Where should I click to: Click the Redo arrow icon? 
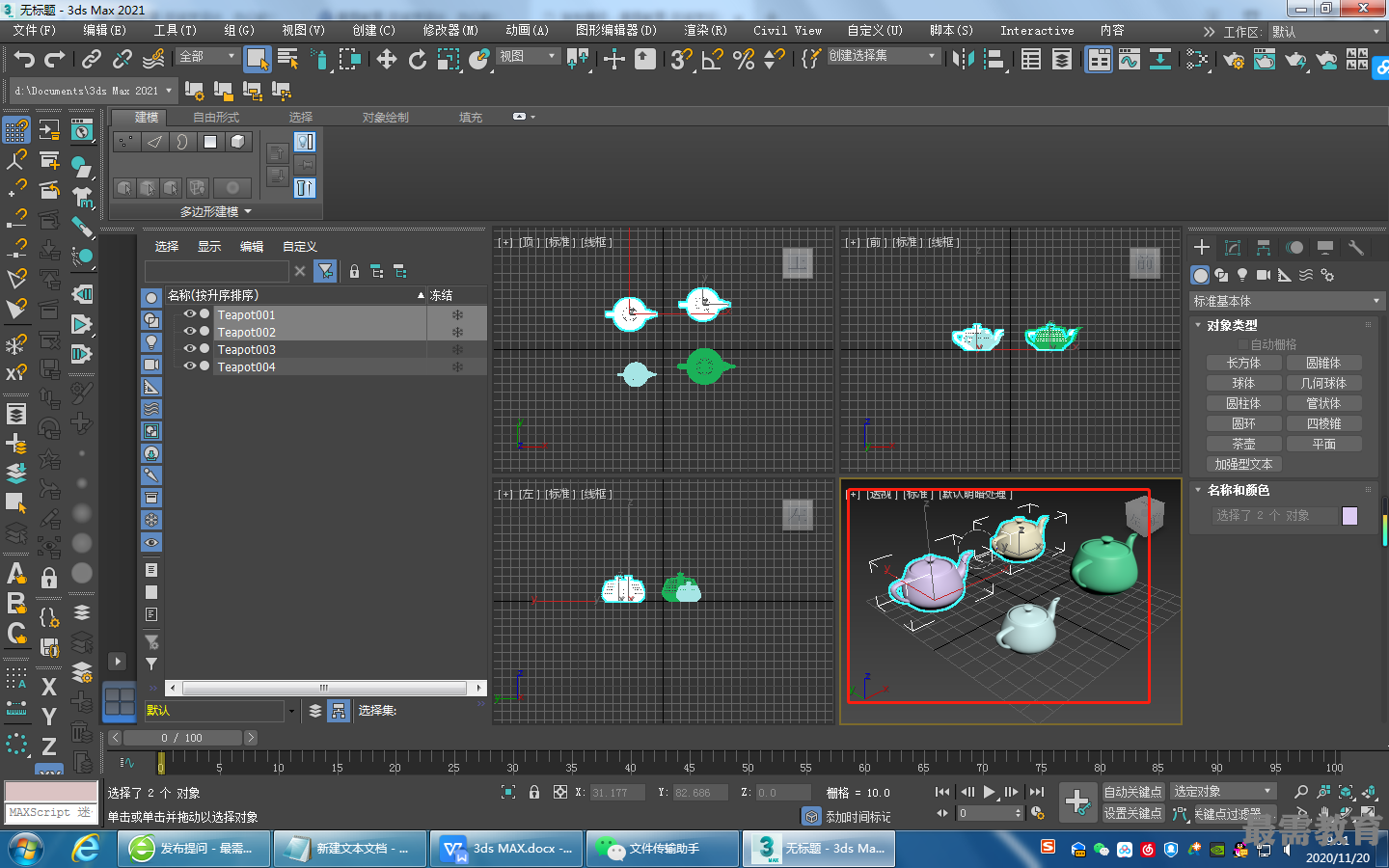(x=56, y=59)
